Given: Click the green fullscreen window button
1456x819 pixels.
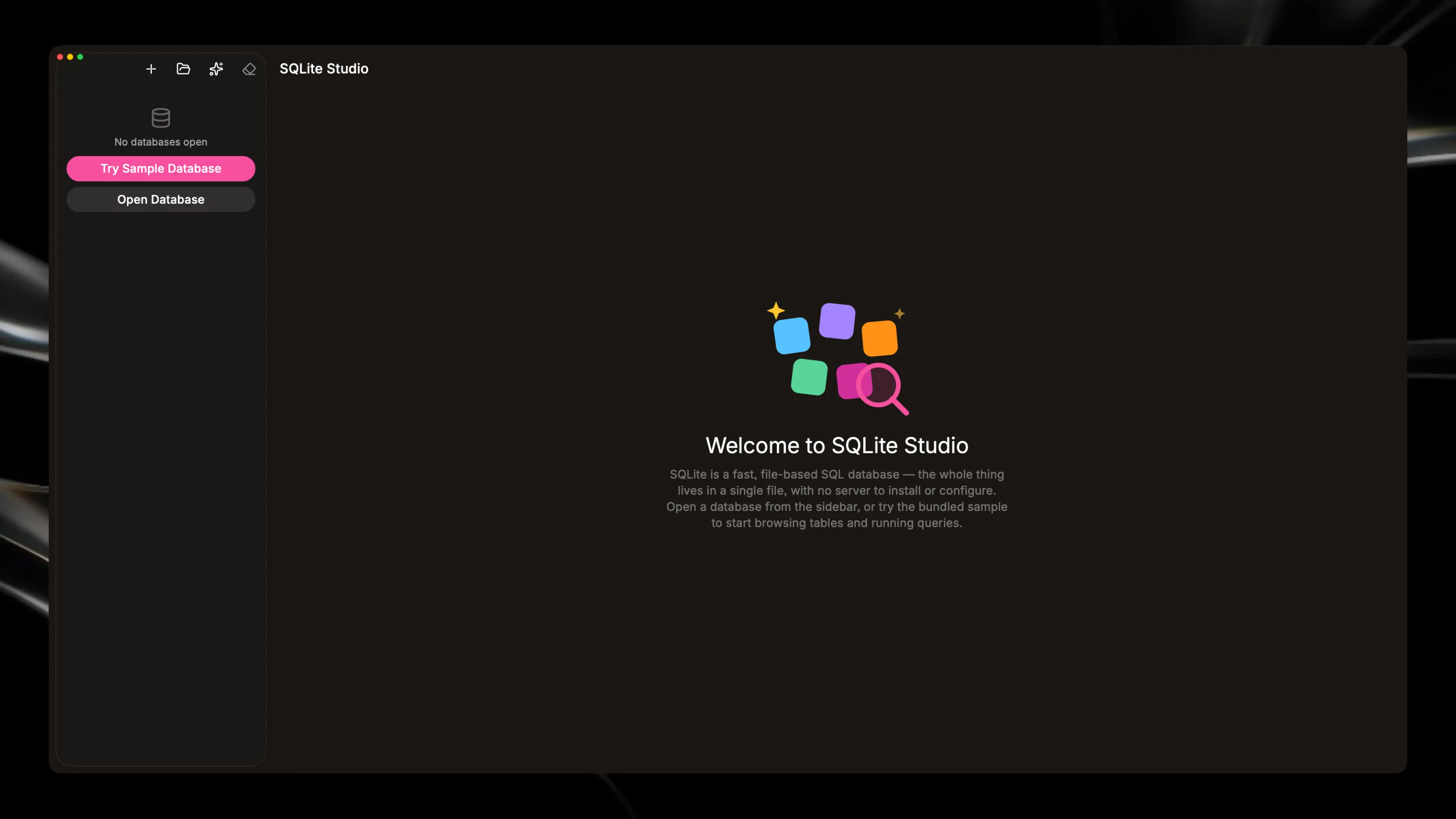Looking at the screenshot, I should [80, 57].
